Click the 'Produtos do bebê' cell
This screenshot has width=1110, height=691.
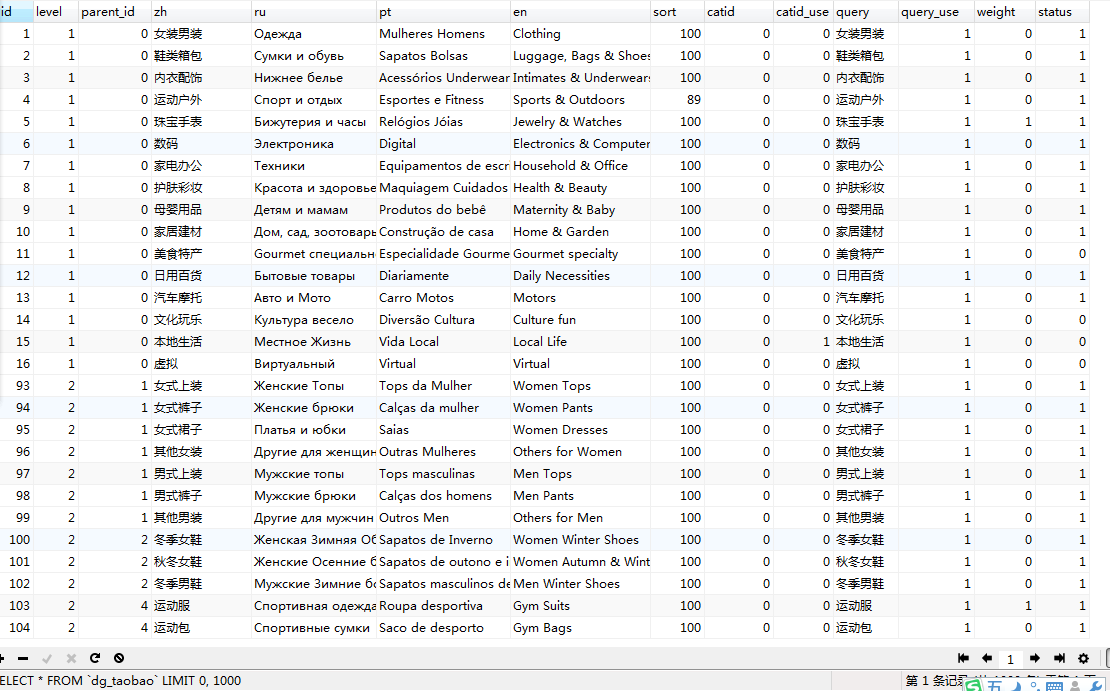pyautogui.click(x=443, y=209)
